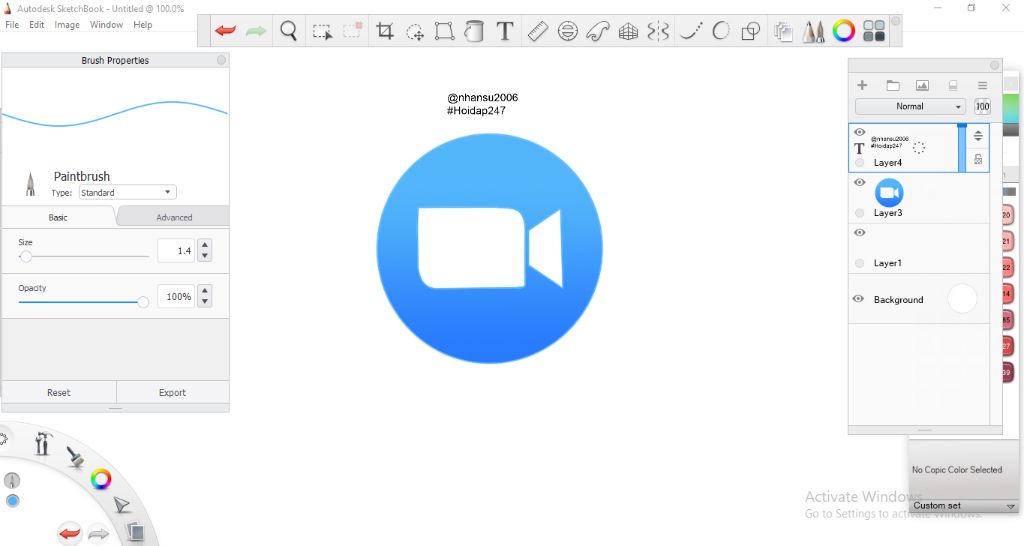Select the Quick Transform tool
This screenshot has width=1024, height=546.
[x=415, y=31]
